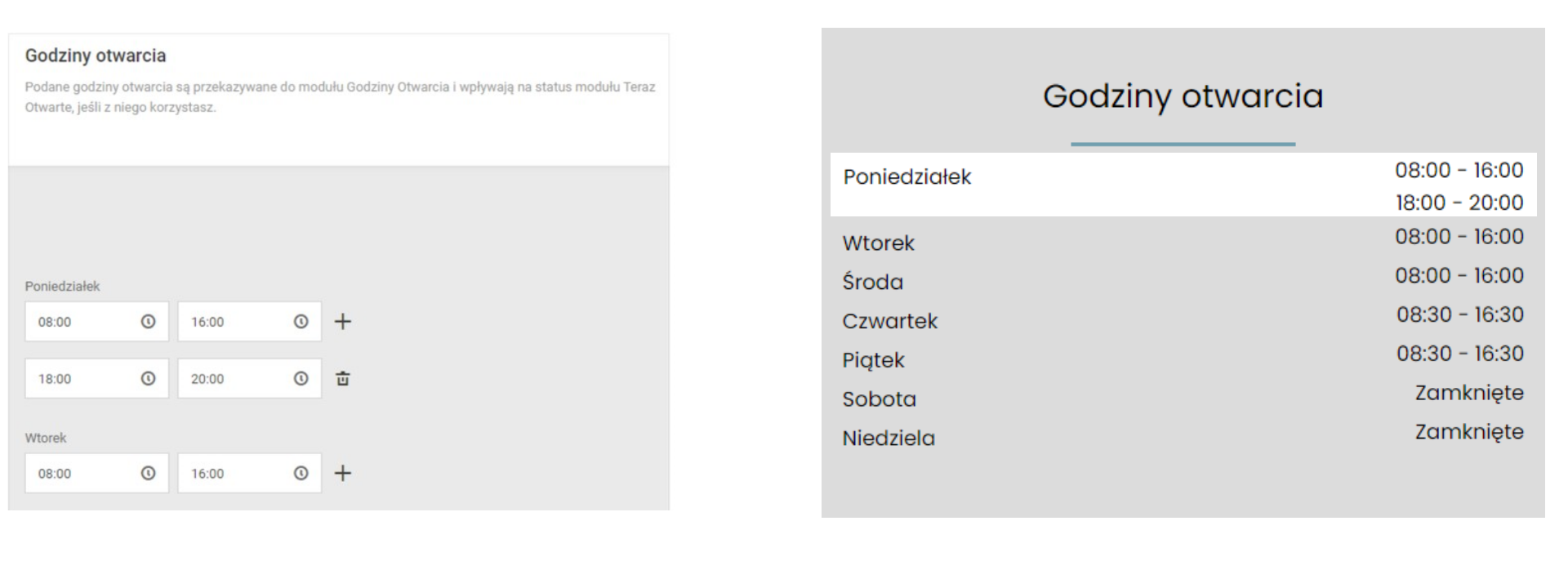Open clock picker for the 18:00 field
The image size is (1568, 570).
[148, 379]
